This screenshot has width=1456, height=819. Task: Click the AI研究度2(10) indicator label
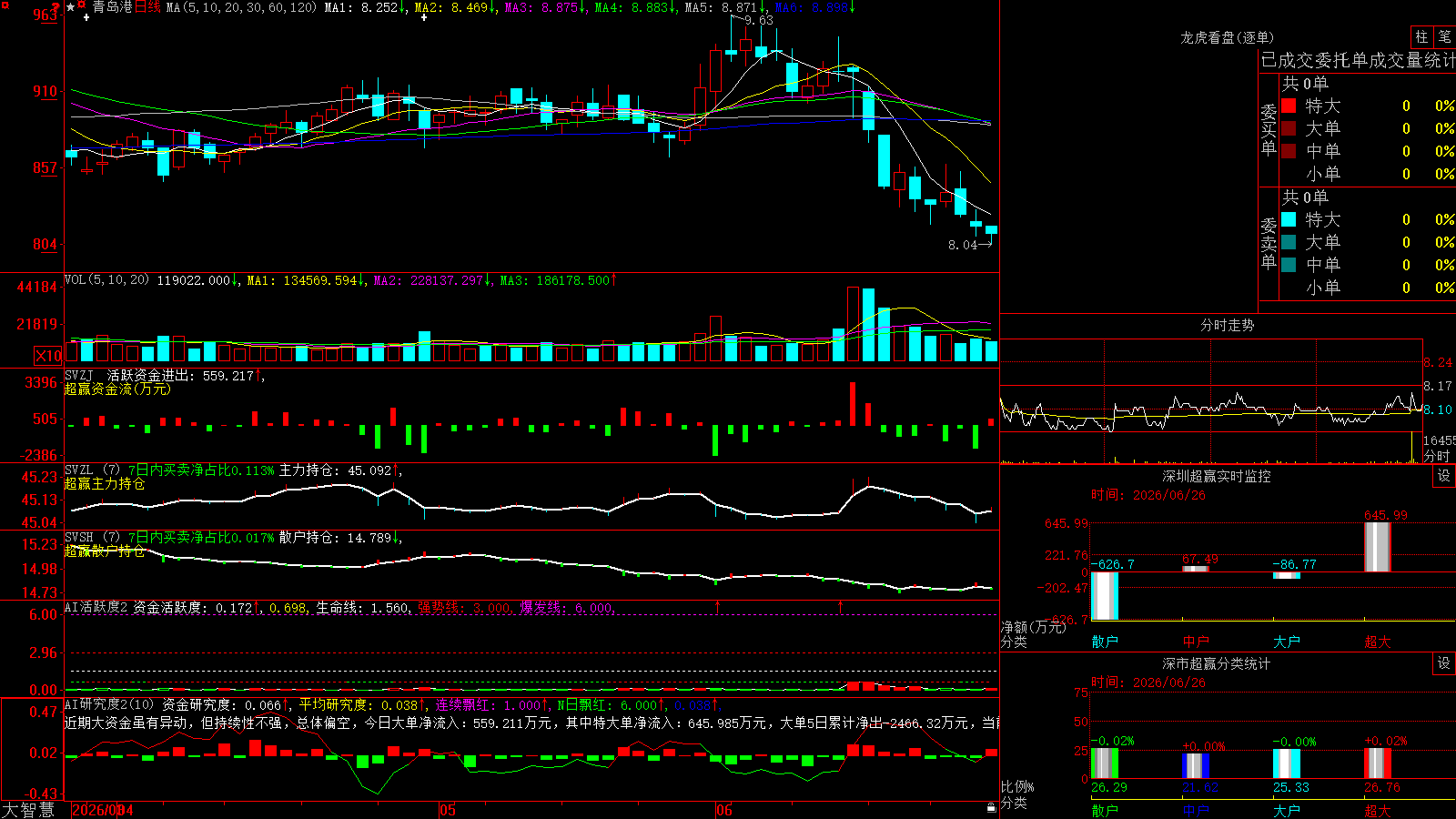tap(109, 705)
